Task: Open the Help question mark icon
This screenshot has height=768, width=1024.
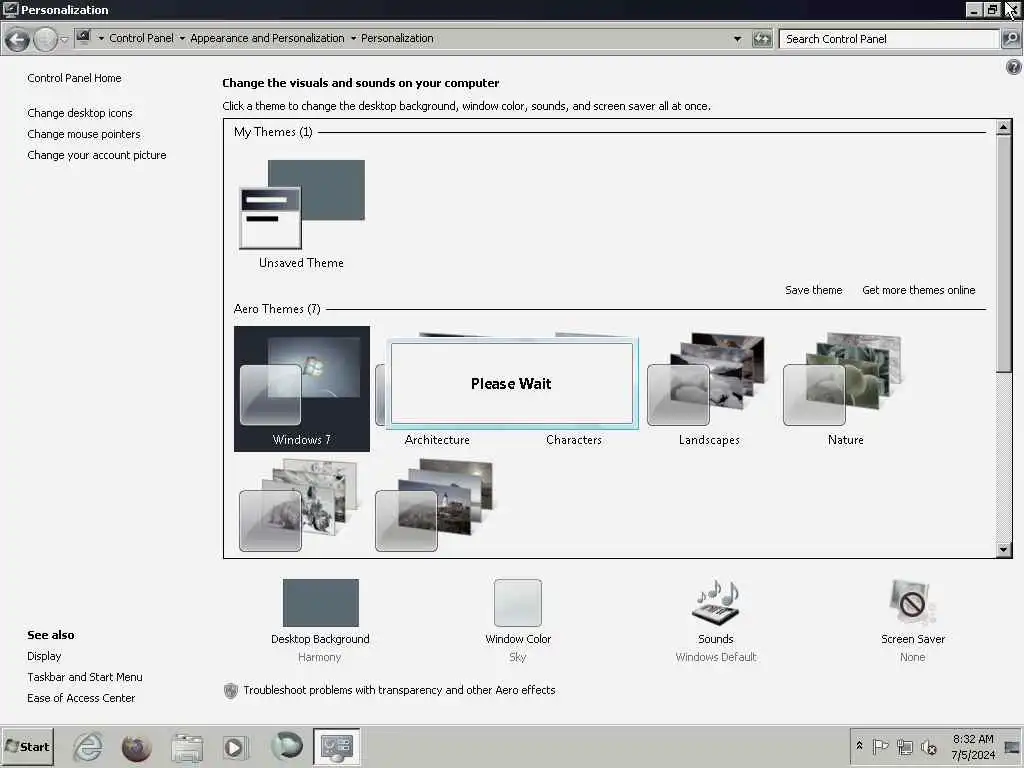Action: pyautogui.click(x=1014, y=67)
